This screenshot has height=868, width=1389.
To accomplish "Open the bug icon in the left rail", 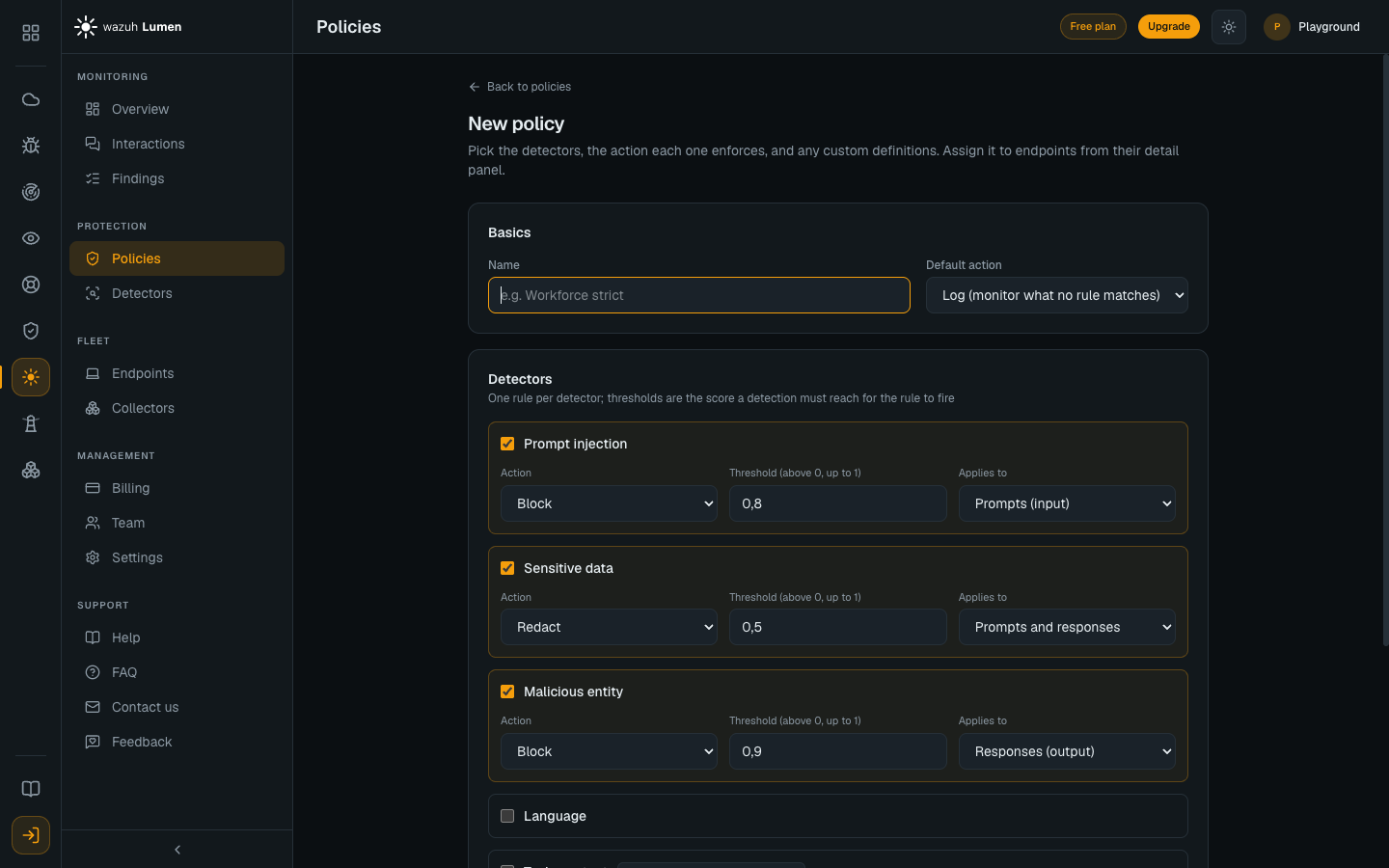I will click(x=31, y=146).
